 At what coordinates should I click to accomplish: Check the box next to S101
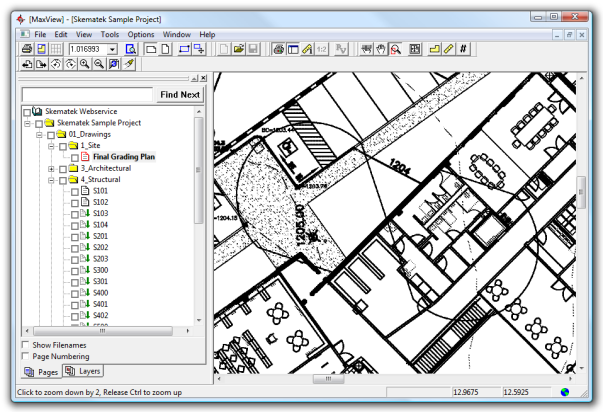[x=74, y=190]
